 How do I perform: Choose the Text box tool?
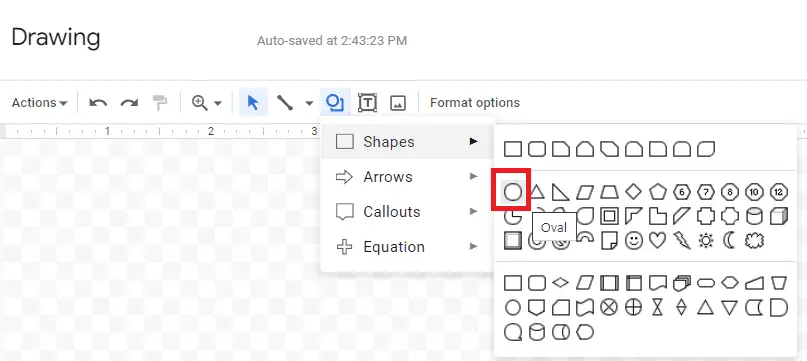[x=367, y=102]
